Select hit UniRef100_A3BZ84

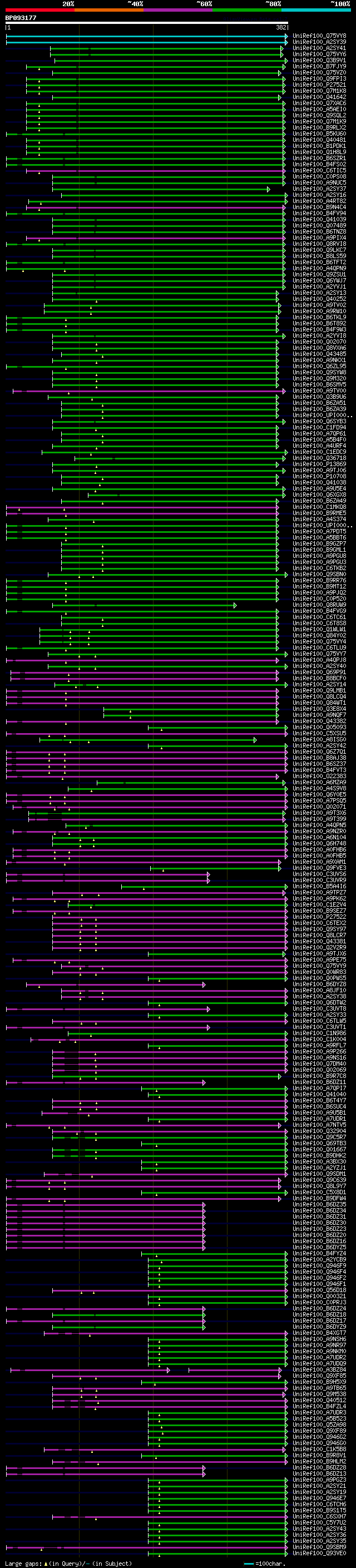[x=319, y=1370]
